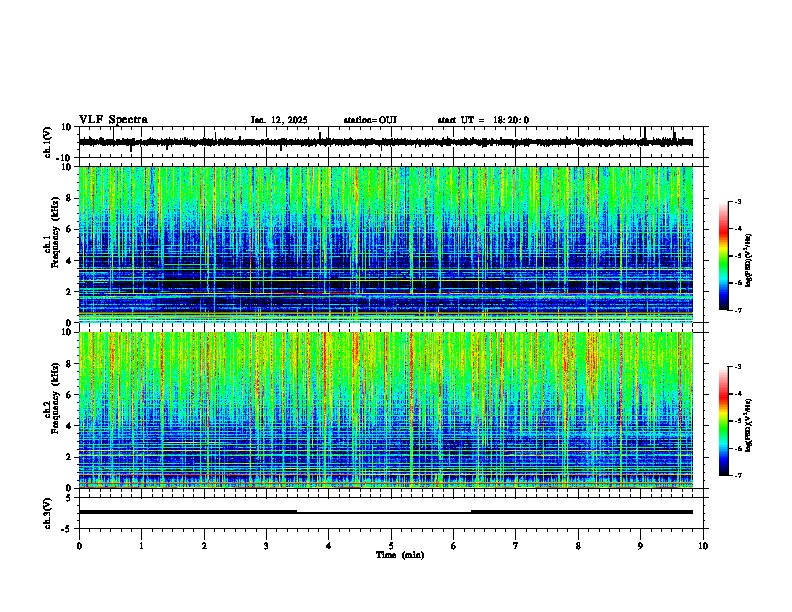Click the ch.1 frequency spectrogram panel
Viewport: 792px width, 612px height.
[386, 244]
